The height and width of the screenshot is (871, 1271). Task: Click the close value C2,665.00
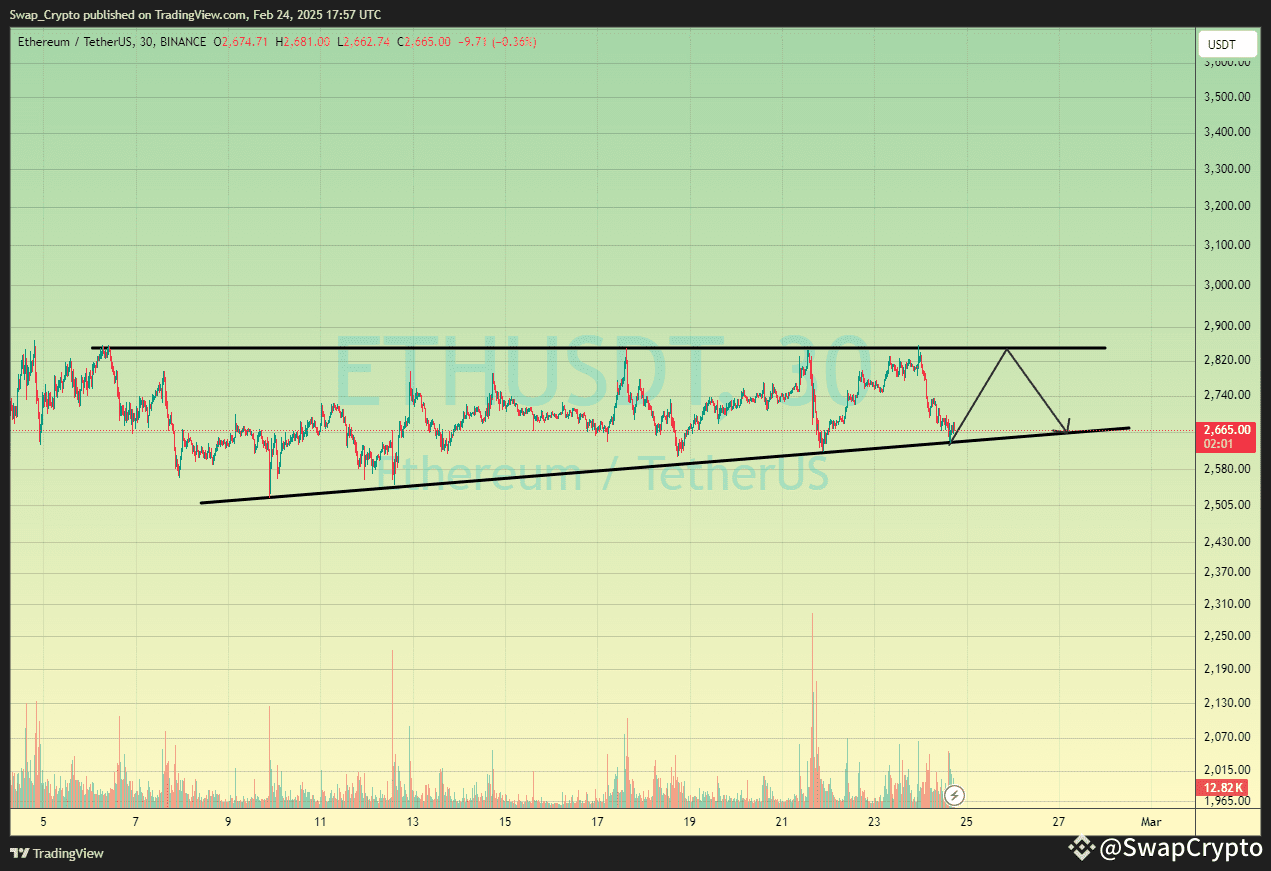click(424, 42)
